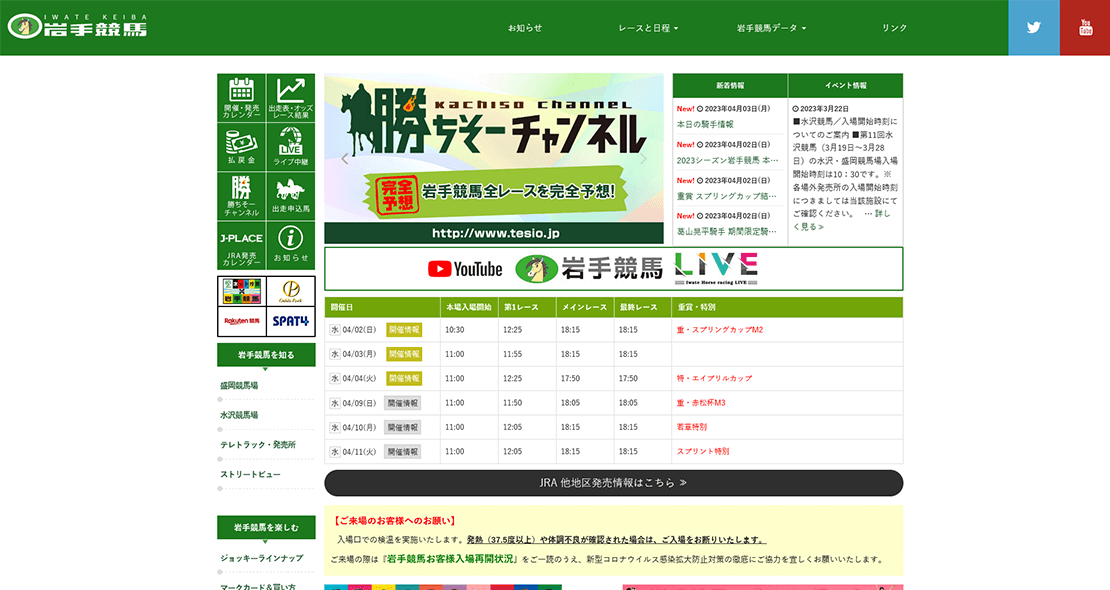This screenshot has width=1110, height=590.
Task: Click the 開催情報 button for 04/10(月)
Action: coord(403,428)
